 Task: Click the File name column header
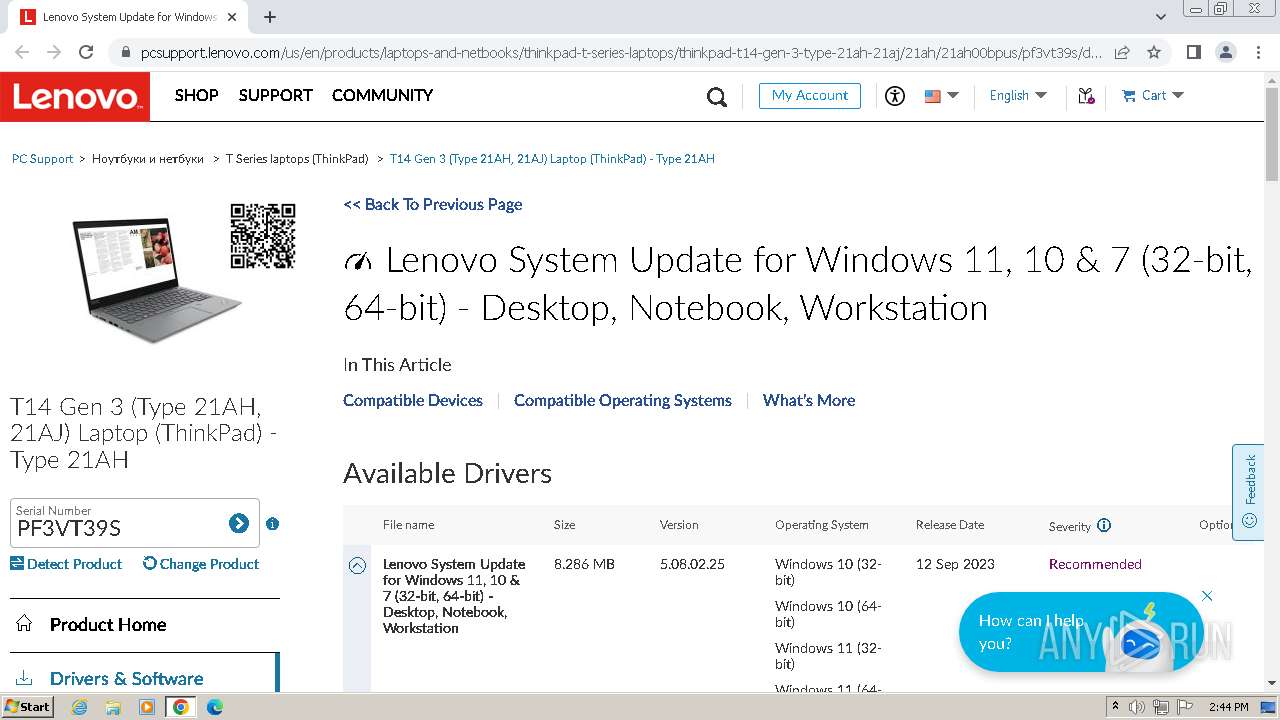click(x=408, y=525)
